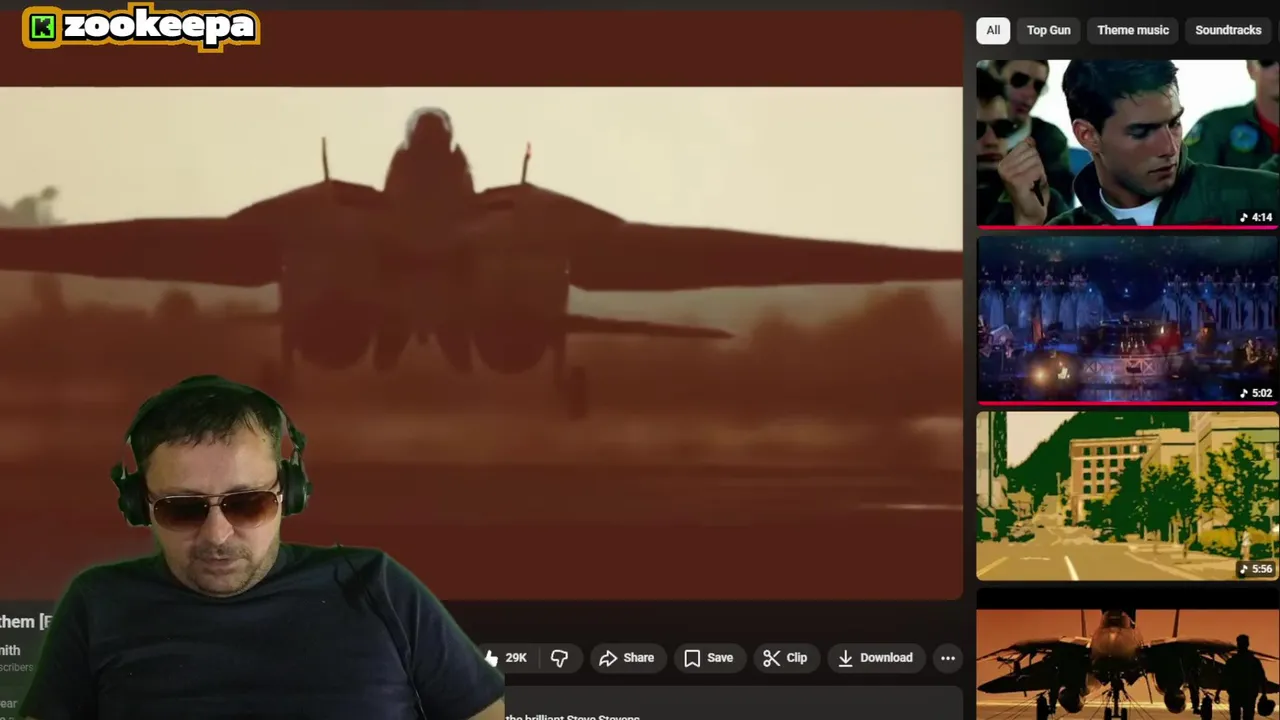Viewport: 1280px width, 720px height.
Task: Open the 5:02 concert video thumbnail
Action: click(x=1128, y=319)
